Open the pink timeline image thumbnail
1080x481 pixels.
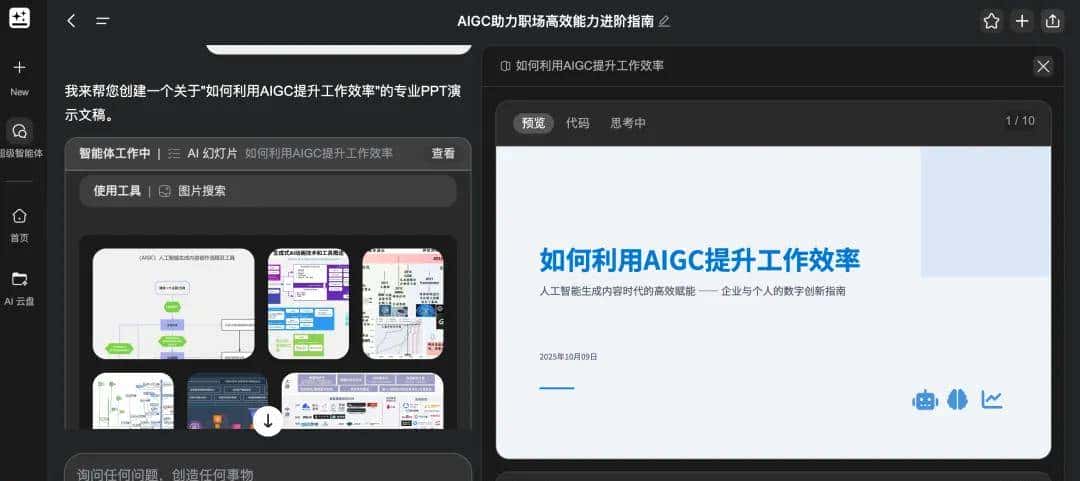click(x=403, y=304)
